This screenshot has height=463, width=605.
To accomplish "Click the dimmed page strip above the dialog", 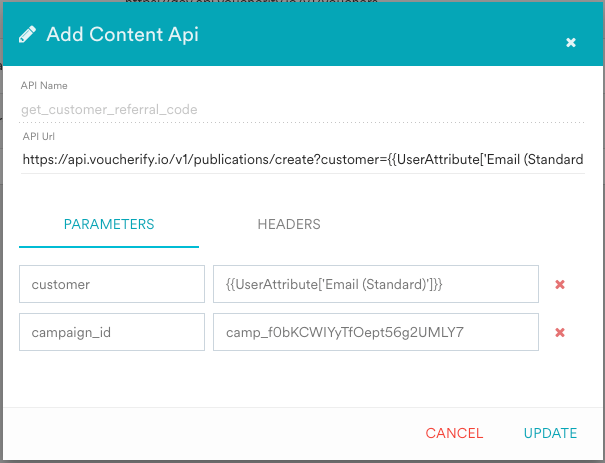I will pos(300,3).
